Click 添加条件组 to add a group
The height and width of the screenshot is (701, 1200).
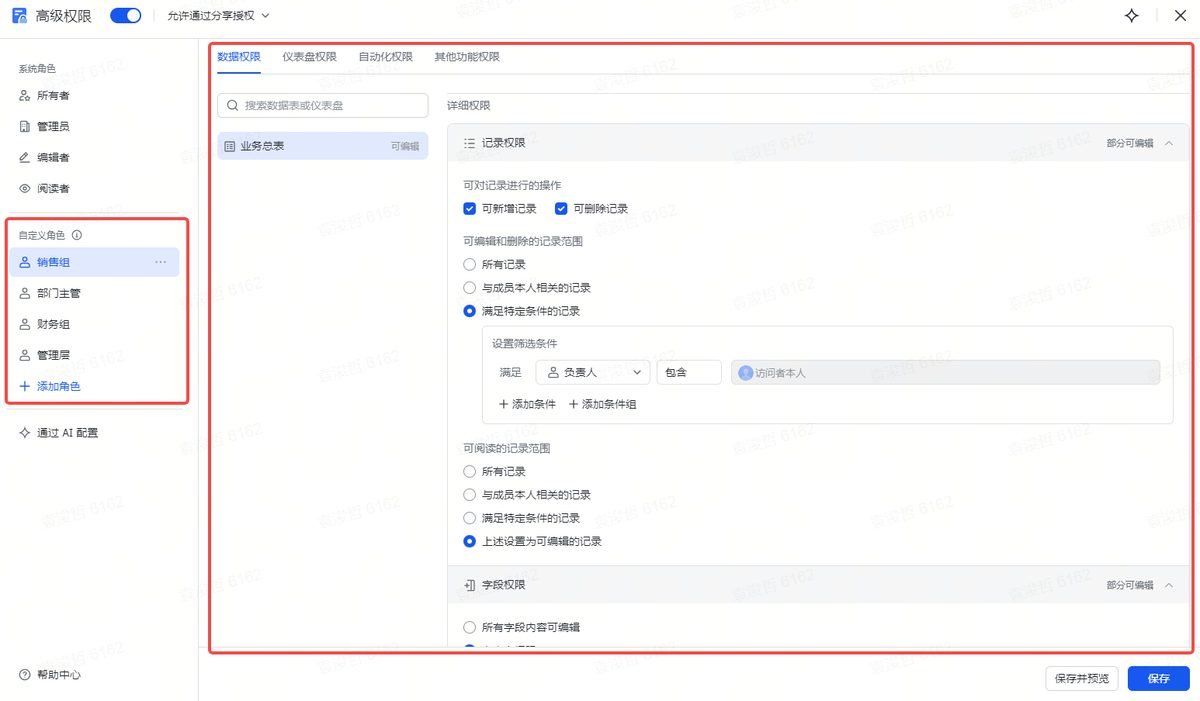click(602, 404)
